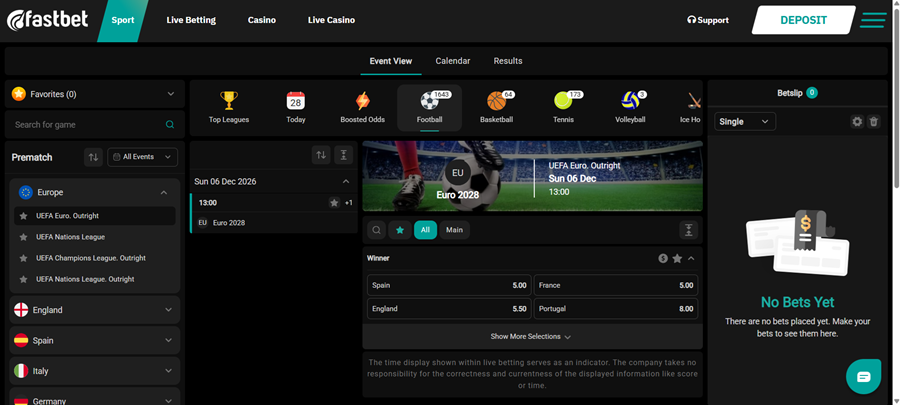The width and height of the screenshot is (900, 405).
Task: Favorite the Winner market star
Action: pyautogui.click(x=677, y=259)
